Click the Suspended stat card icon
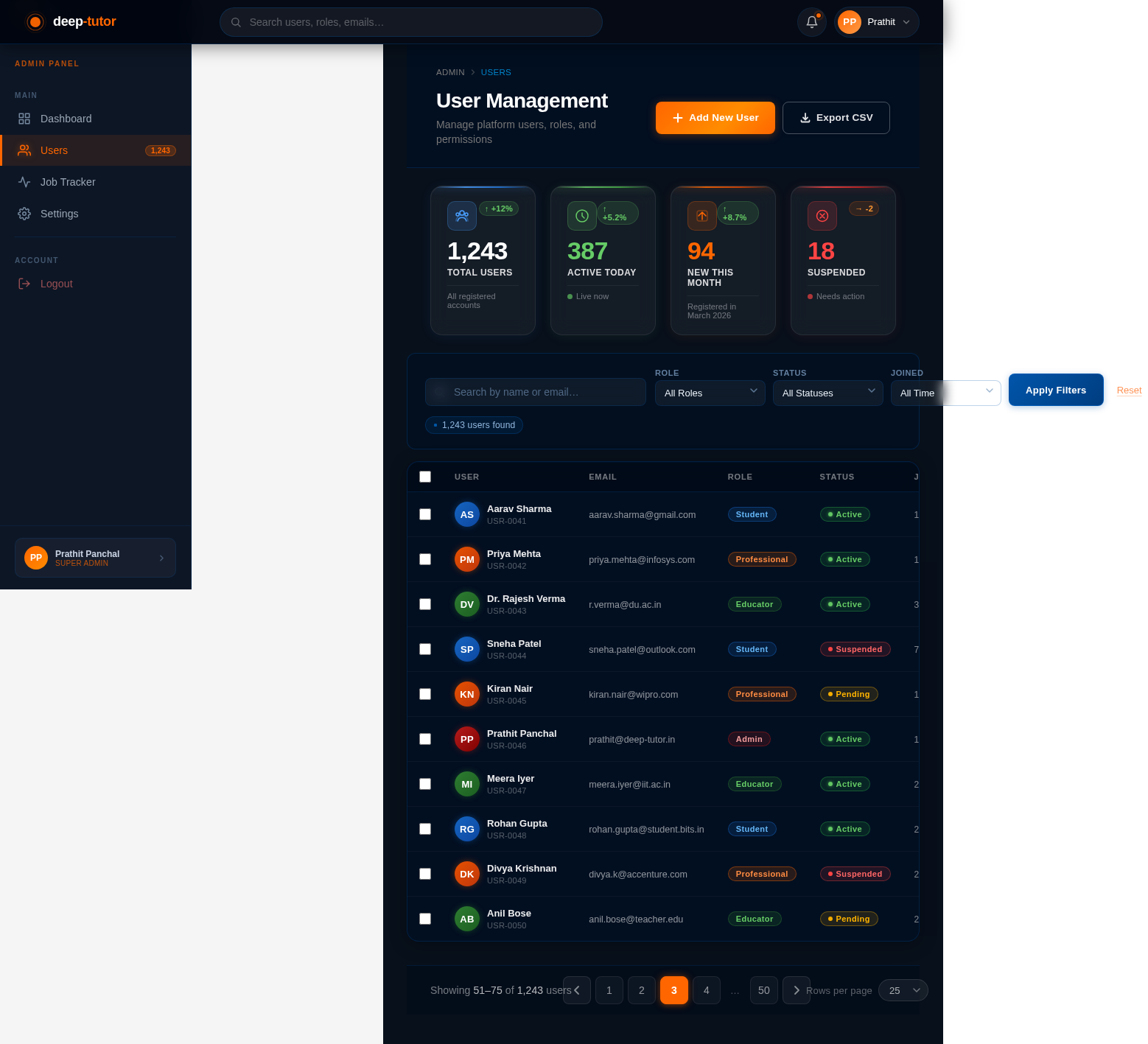This screenshot has width=1148, height=1044. coord(822,216)
